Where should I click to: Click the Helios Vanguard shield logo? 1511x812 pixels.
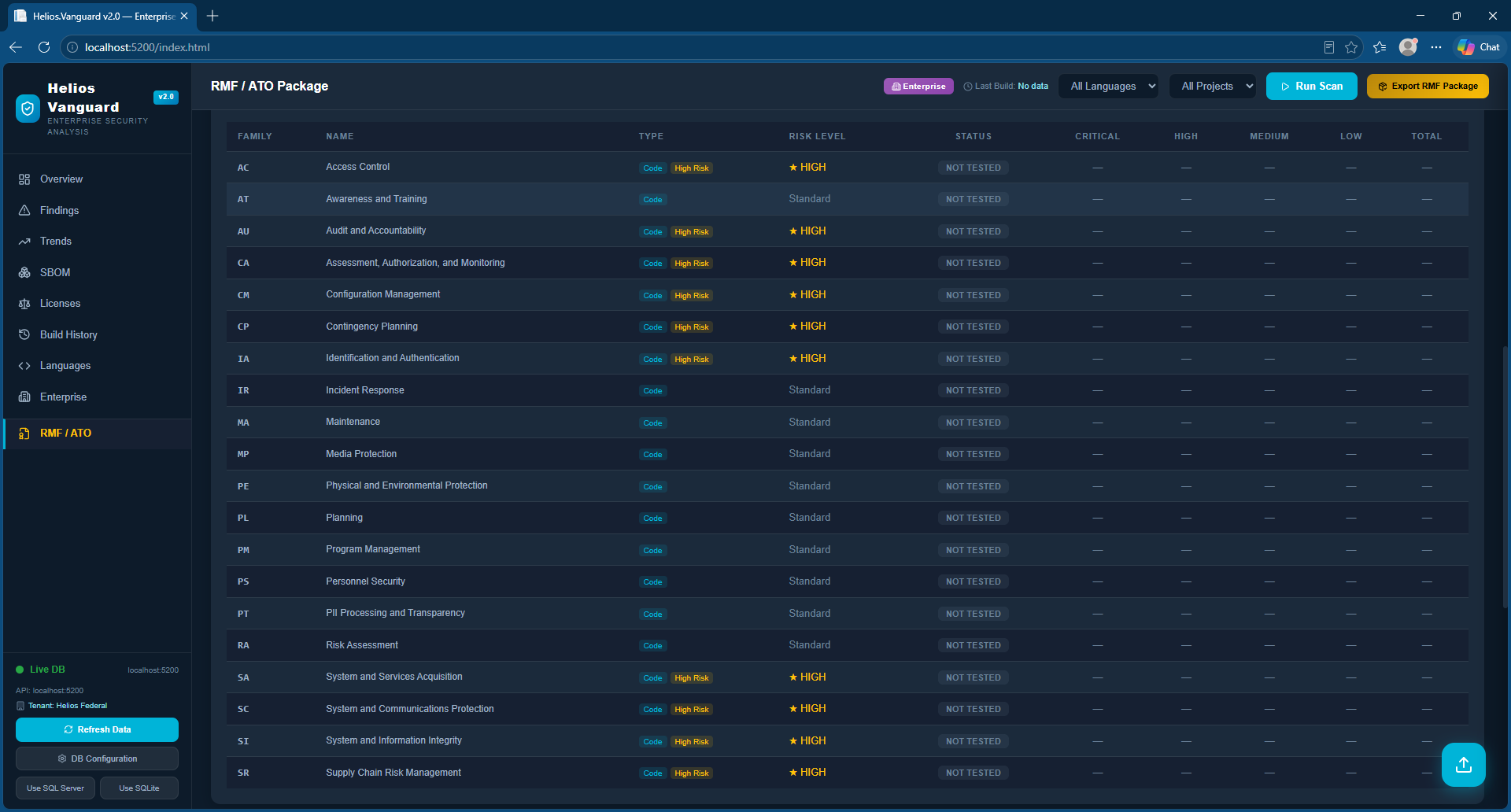pyautogui.click(x=28, y=109)
